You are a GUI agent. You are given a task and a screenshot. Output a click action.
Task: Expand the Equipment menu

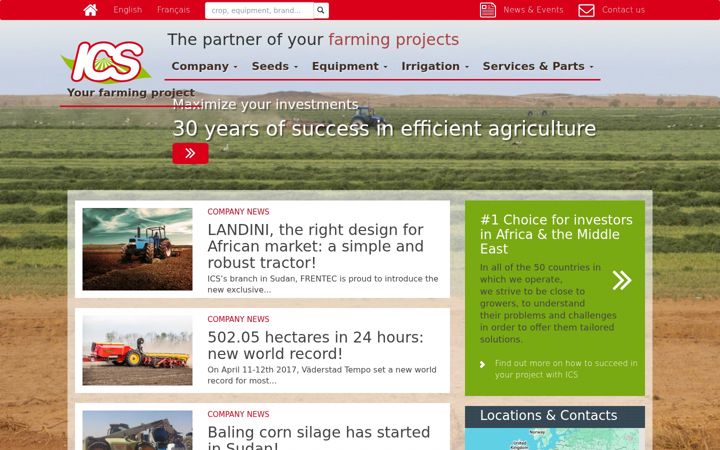pos(349,66)
